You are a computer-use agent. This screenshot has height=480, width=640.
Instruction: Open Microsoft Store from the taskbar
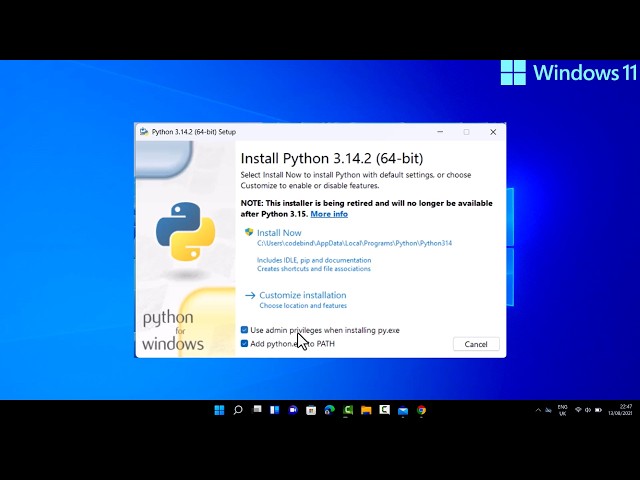point(311,410)
